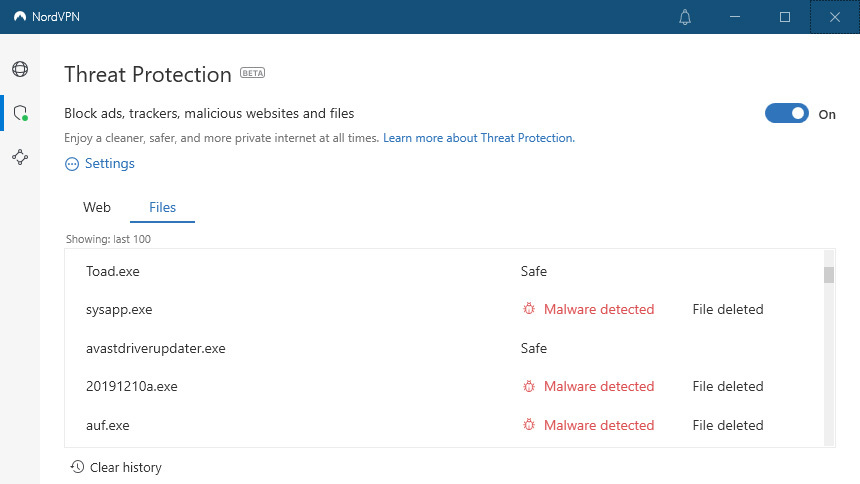Open the Meshnet sidebar icon
The height and width of the screenshot is (484, 860).
pyautogui.click(x=20, y=157)
